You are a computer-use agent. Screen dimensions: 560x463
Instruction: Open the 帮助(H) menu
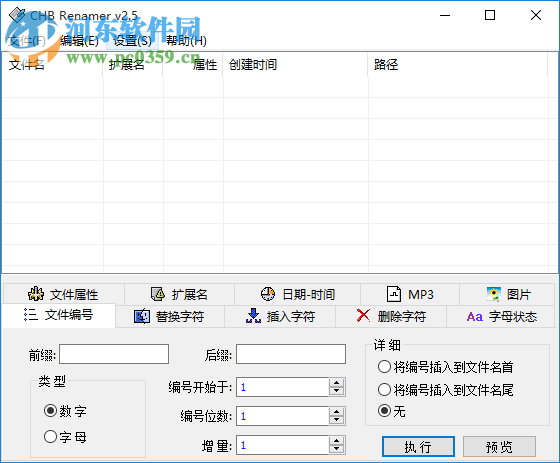click(x=186, y=41)
